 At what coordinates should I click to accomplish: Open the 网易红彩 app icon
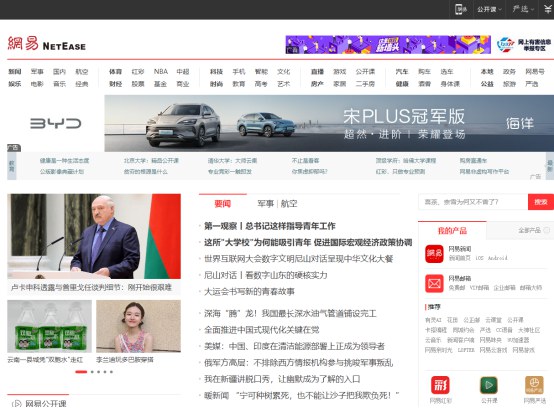pos(440,385)
